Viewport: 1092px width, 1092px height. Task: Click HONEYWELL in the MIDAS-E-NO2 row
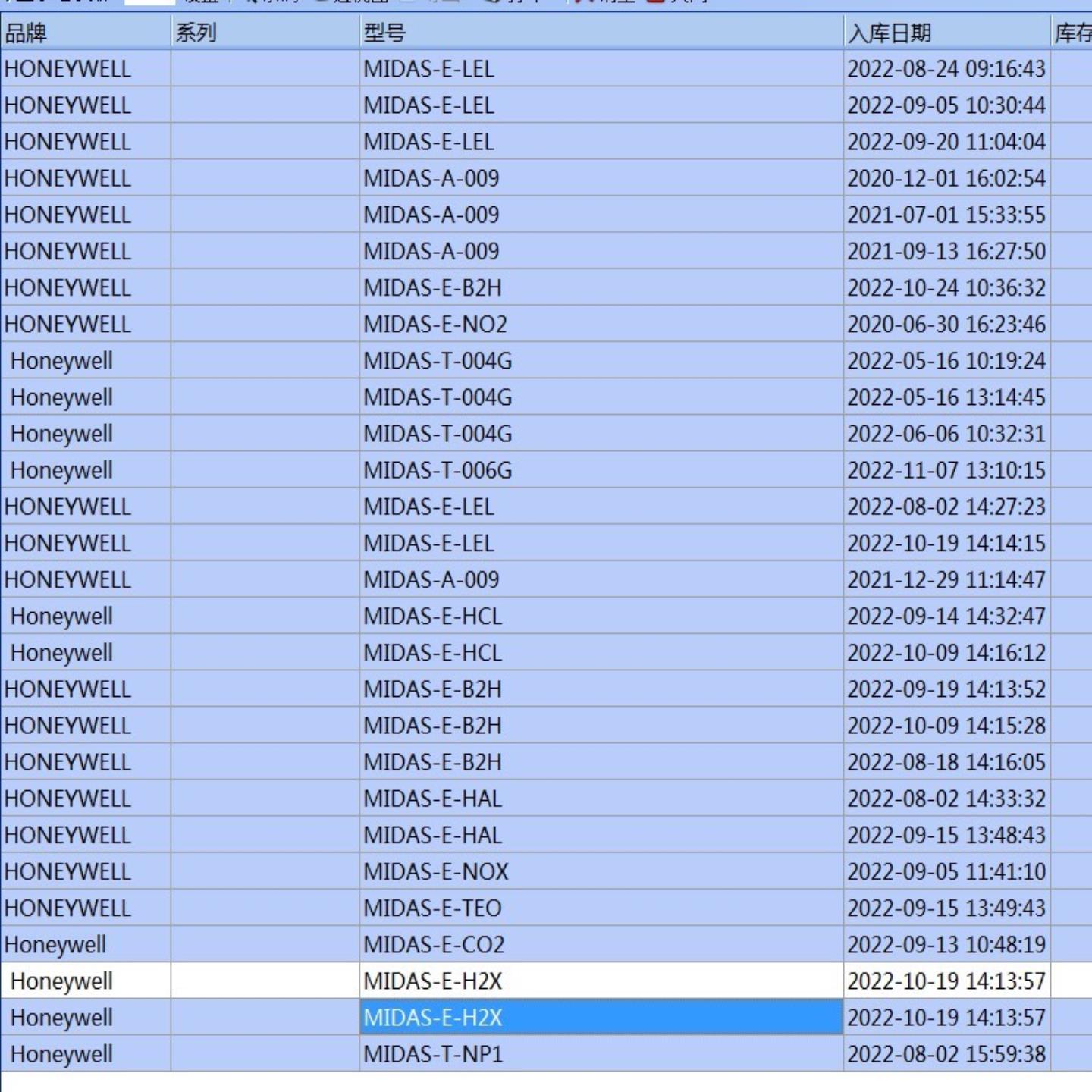(x=86, y=325)
